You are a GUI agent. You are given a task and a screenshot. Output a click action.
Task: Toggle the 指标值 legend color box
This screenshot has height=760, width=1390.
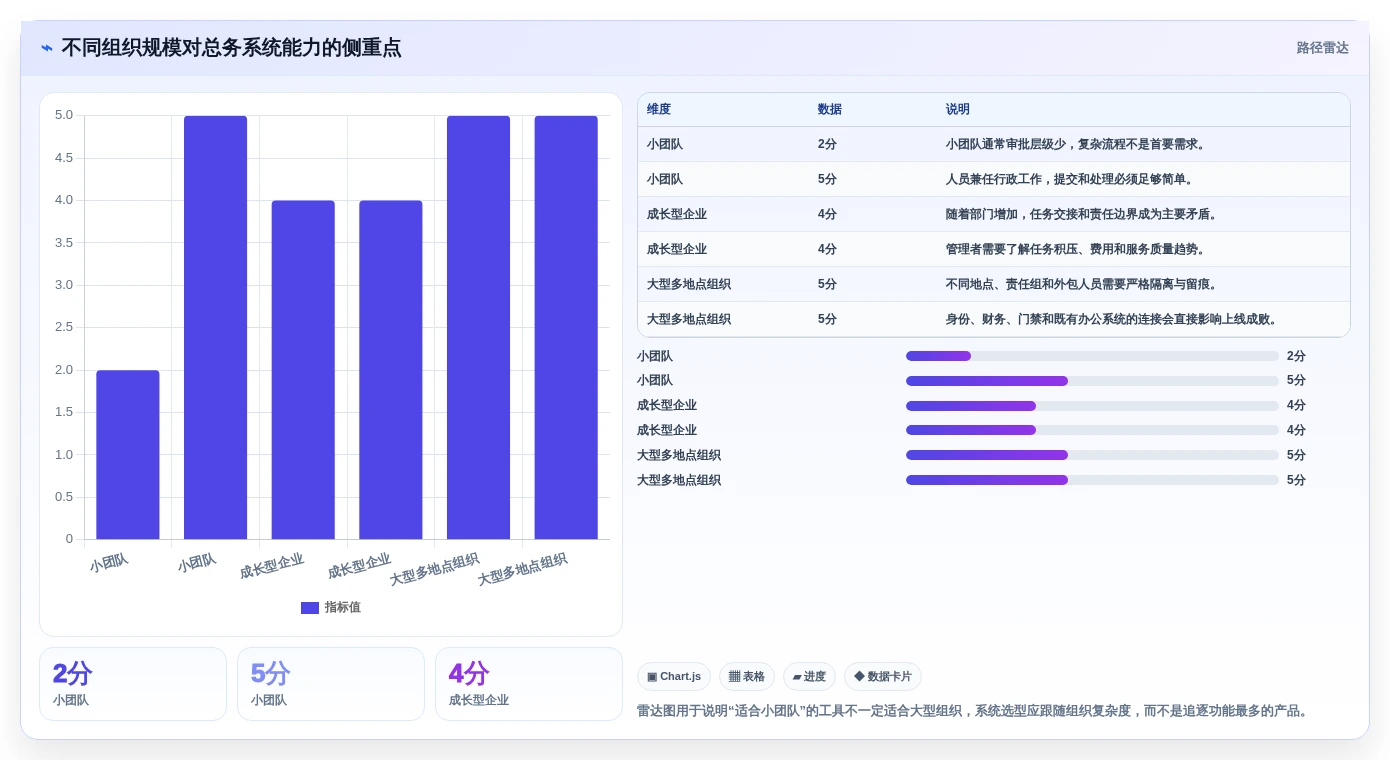pos(310,607)
